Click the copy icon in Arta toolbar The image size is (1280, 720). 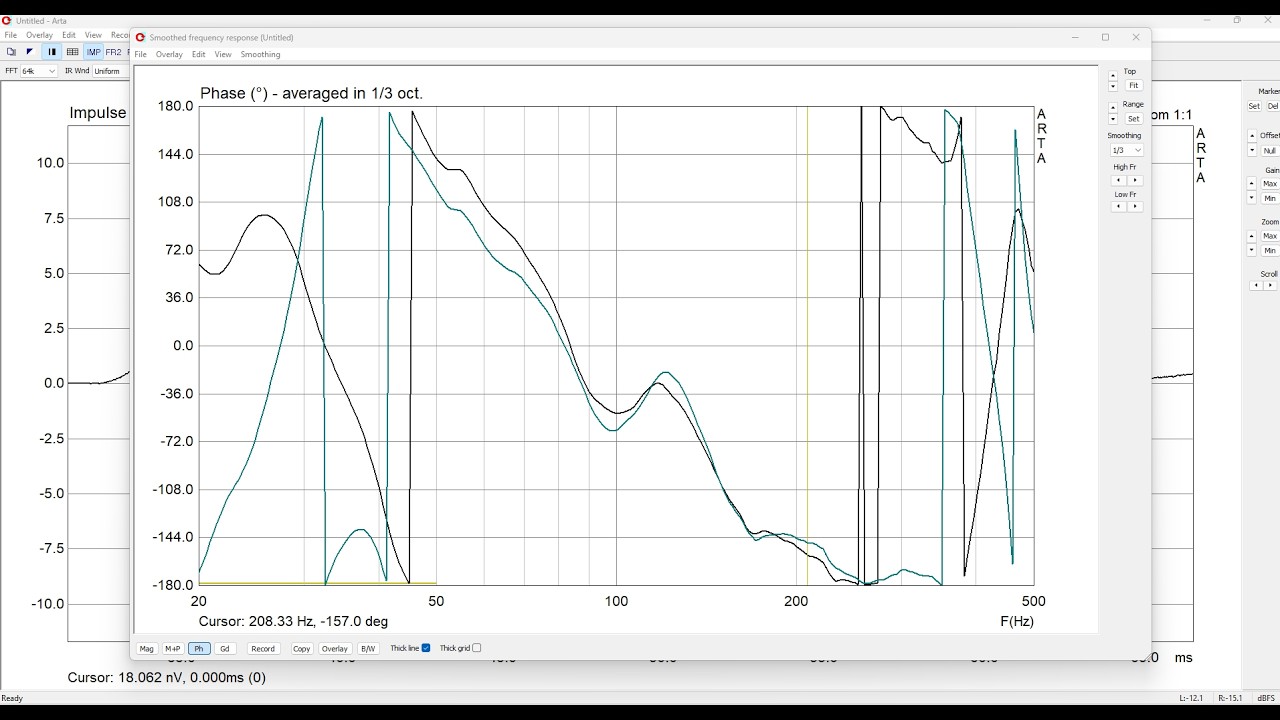[x=11, y=52]
